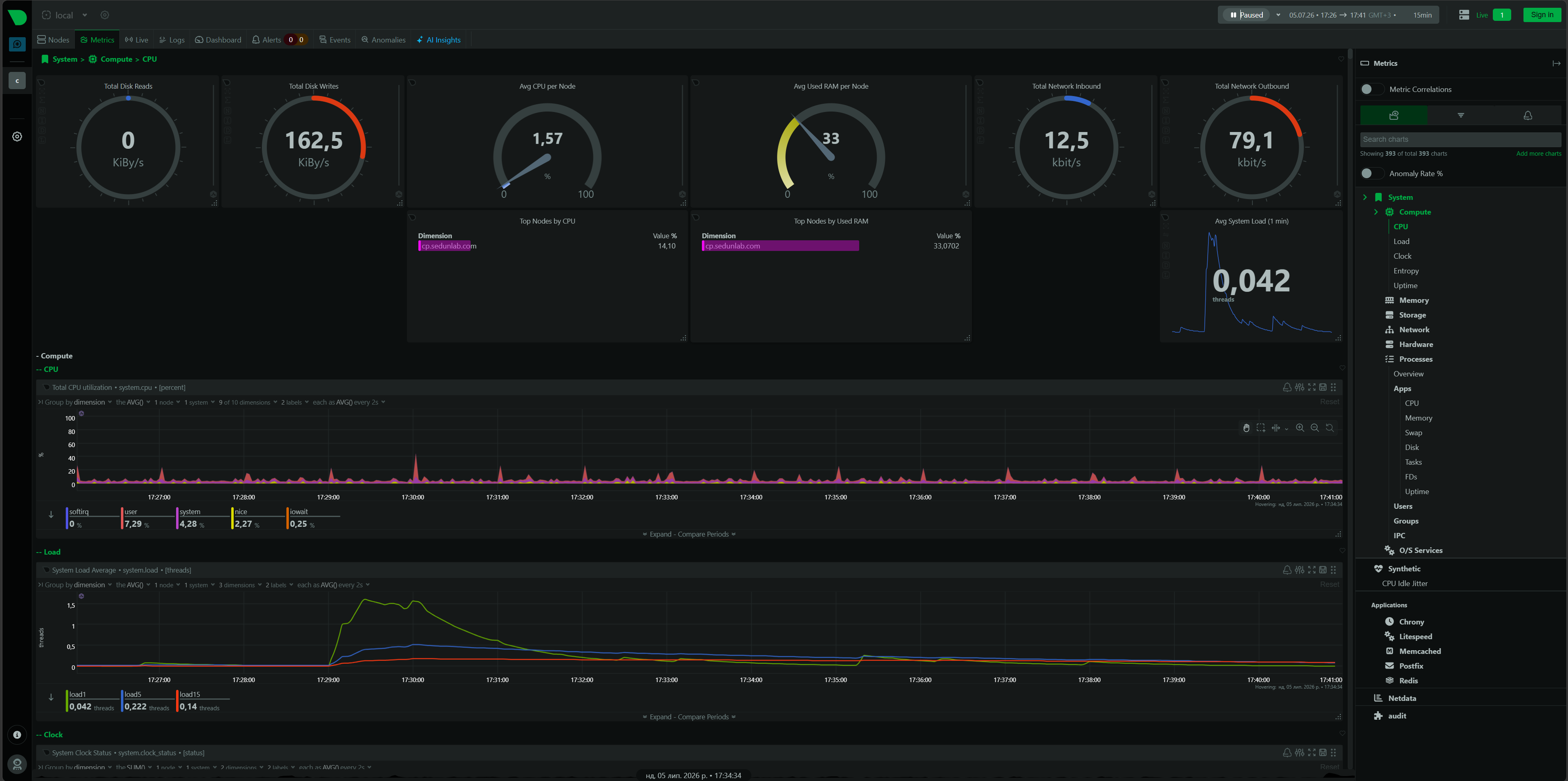Enable the Metric Correlations toggle
This screenshot has width=1568, height=781.
click(x=1371, y=90)
